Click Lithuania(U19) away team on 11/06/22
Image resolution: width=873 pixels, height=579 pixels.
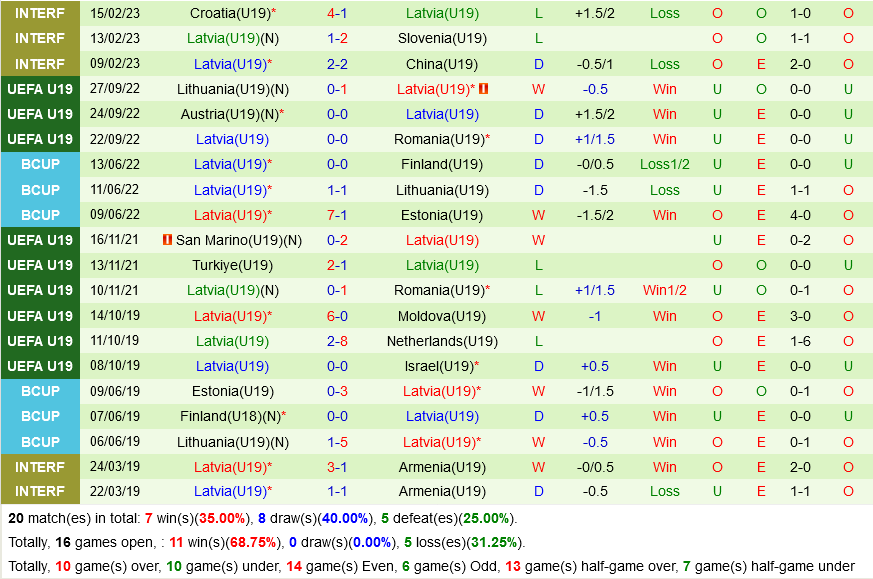(442, 190)
